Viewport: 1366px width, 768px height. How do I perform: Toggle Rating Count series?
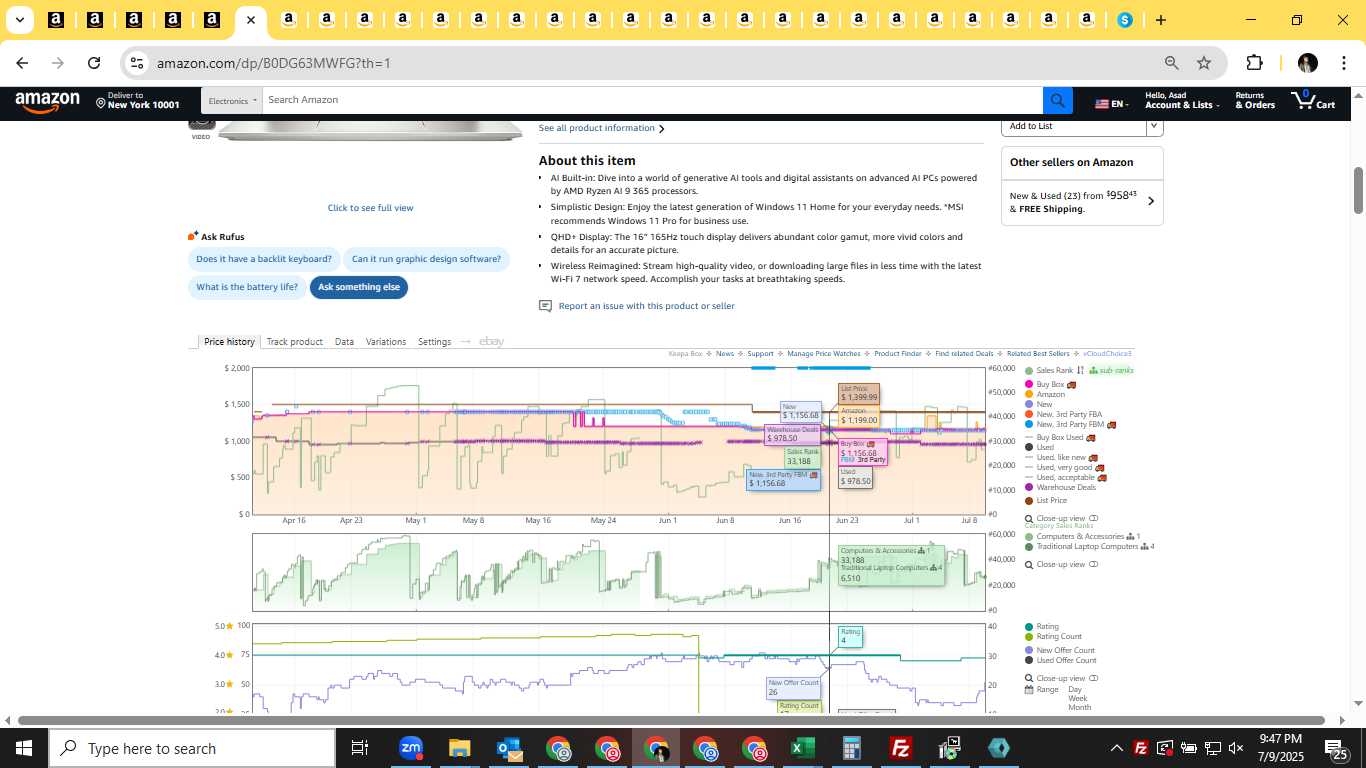pyautogui.click(x=1053, y=636)
